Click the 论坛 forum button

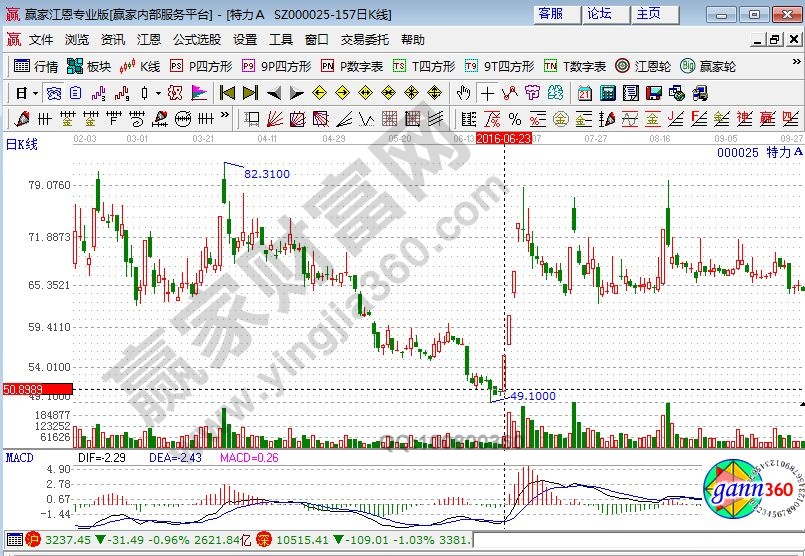[x=599, y=14]
